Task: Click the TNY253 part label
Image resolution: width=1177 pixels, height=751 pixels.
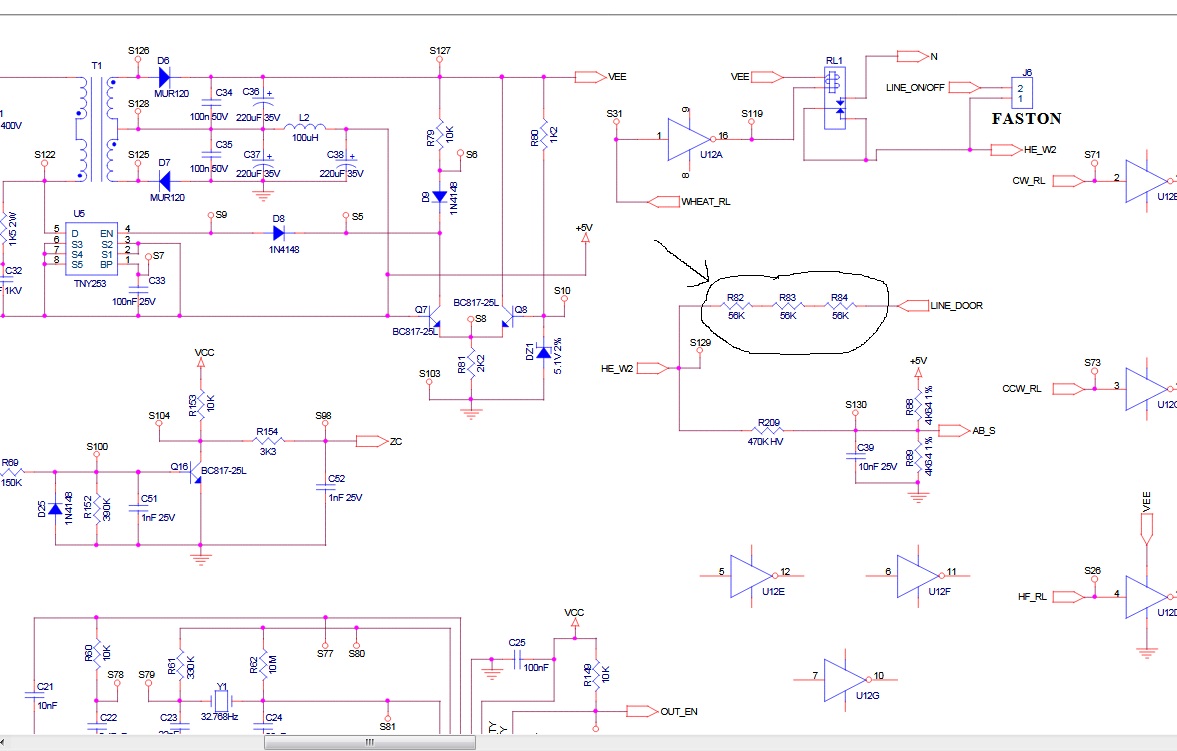Action: pyautogui.click(x=90, y=284)
